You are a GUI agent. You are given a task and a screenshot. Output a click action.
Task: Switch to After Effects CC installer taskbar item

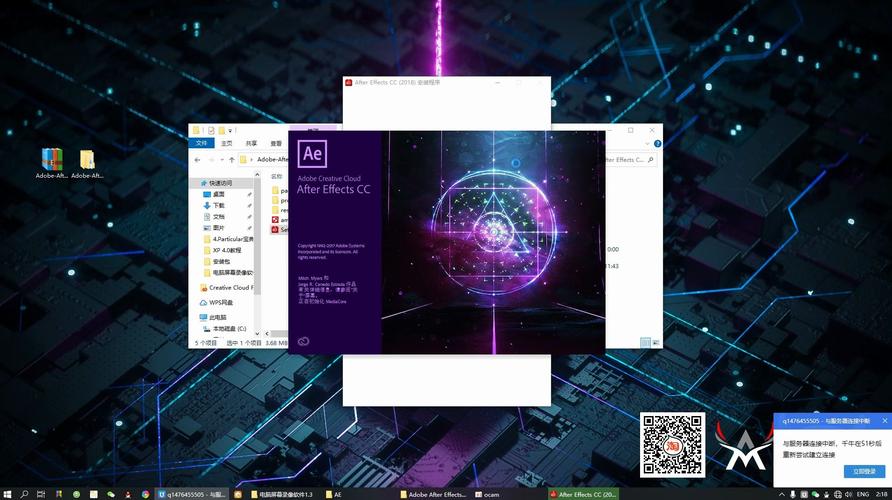point(583,494)
